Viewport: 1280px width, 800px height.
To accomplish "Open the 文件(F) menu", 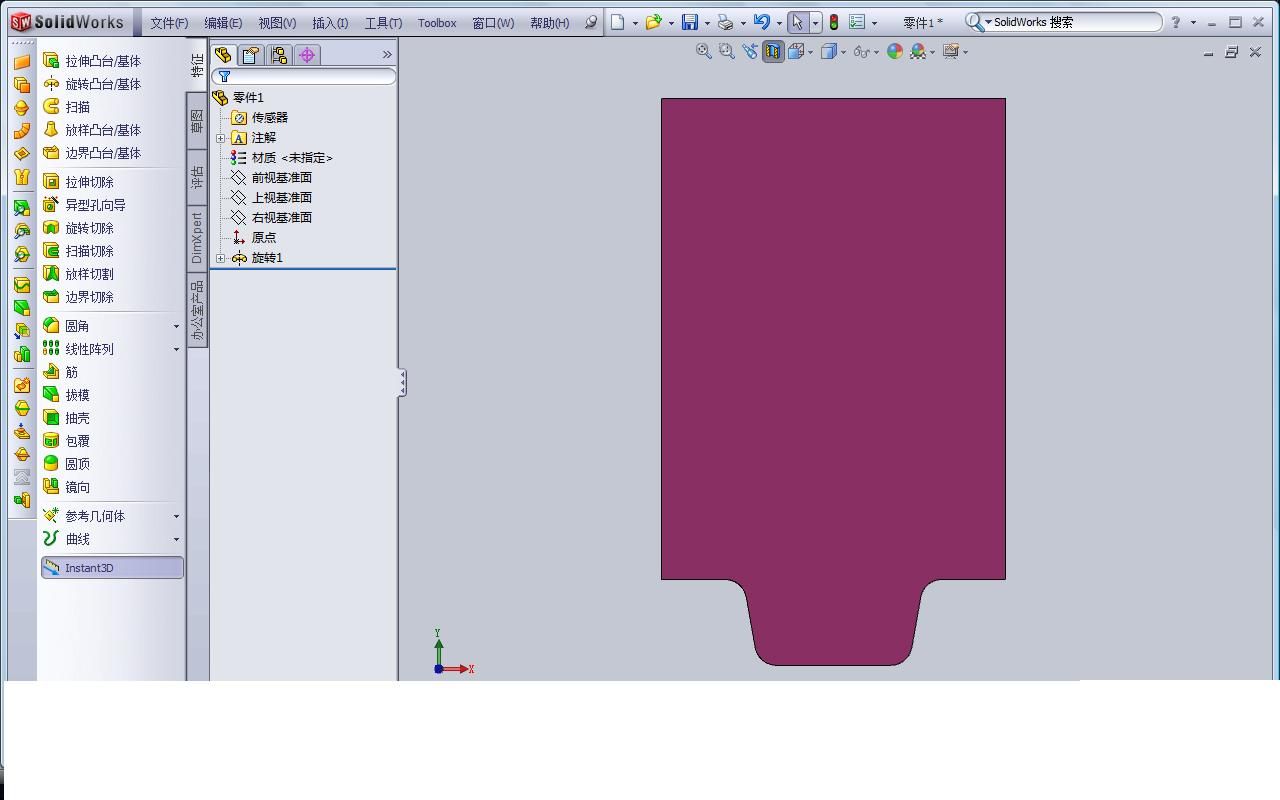I will [169, 22].
